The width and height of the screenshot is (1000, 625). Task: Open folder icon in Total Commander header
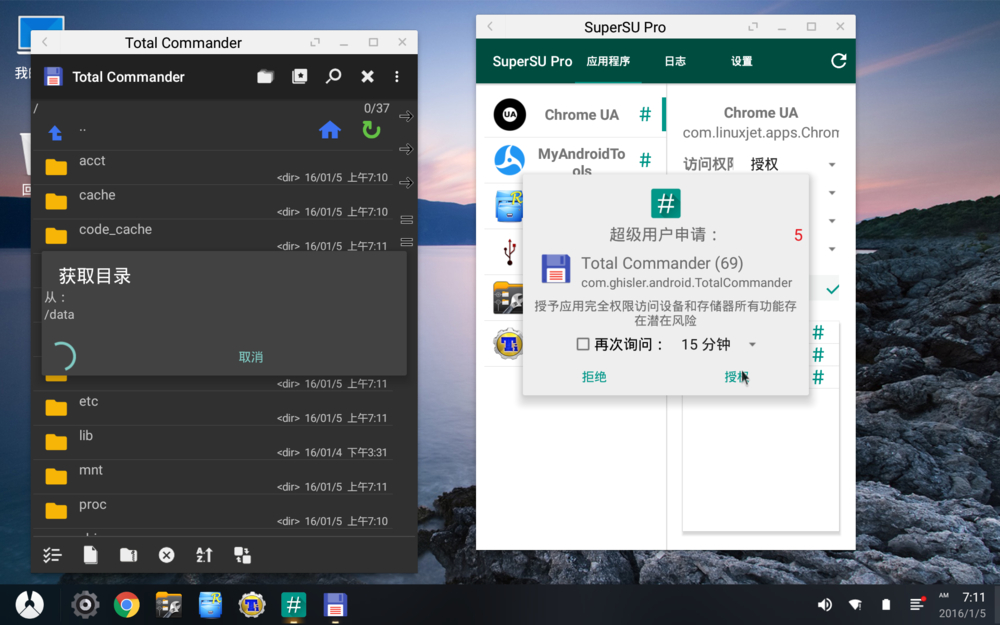[265, 77]
